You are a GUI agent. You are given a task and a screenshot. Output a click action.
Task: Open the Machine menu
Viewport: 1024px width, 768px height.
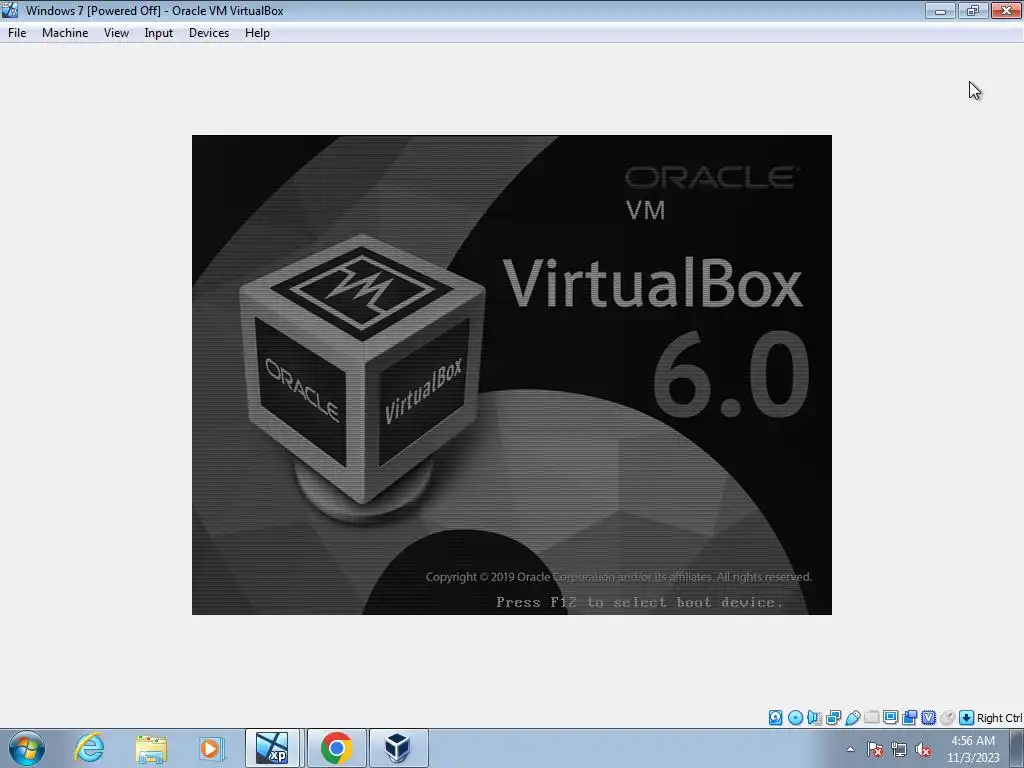click(65, 33)
